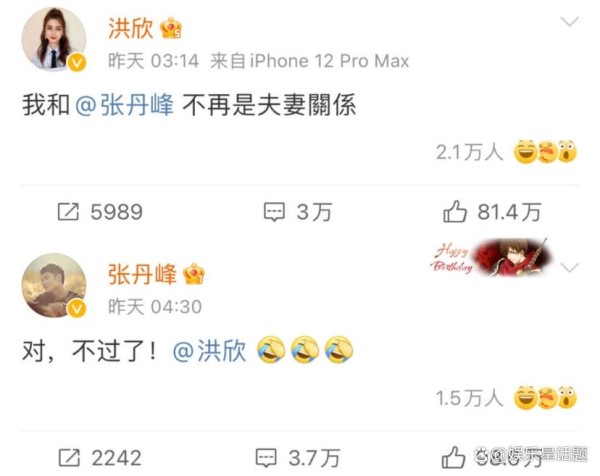Open the @洪欣 mention in second post
600x476 pixels.
click(x=209, y=351)
